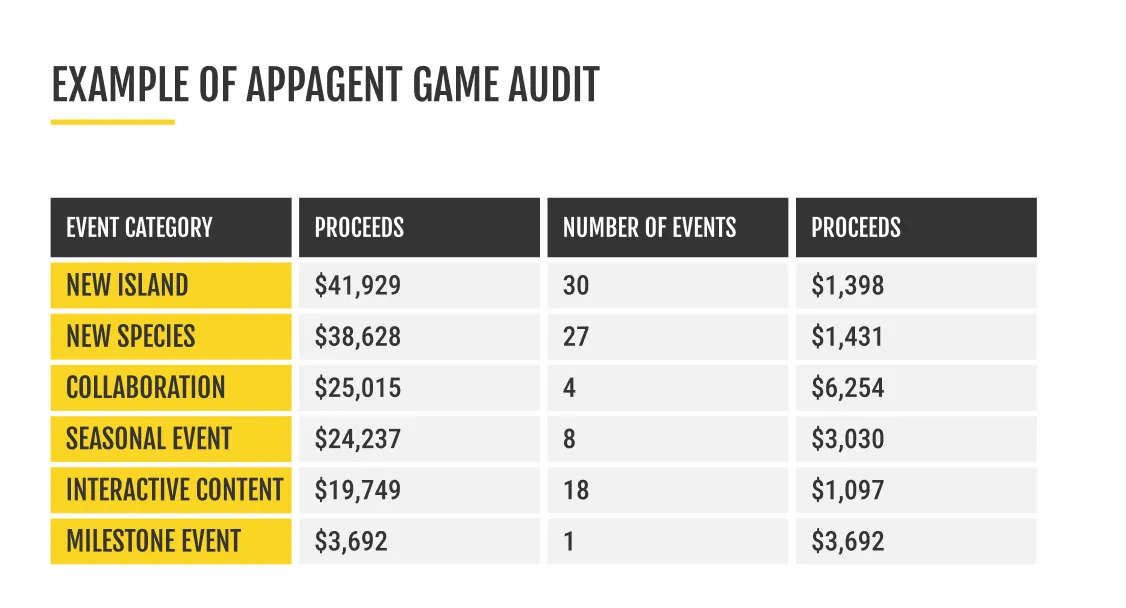Select the $3,030 Seasonal Event cell
Image resolution: width=1126 pixels, height=608 pixels.
pos(915,439)
